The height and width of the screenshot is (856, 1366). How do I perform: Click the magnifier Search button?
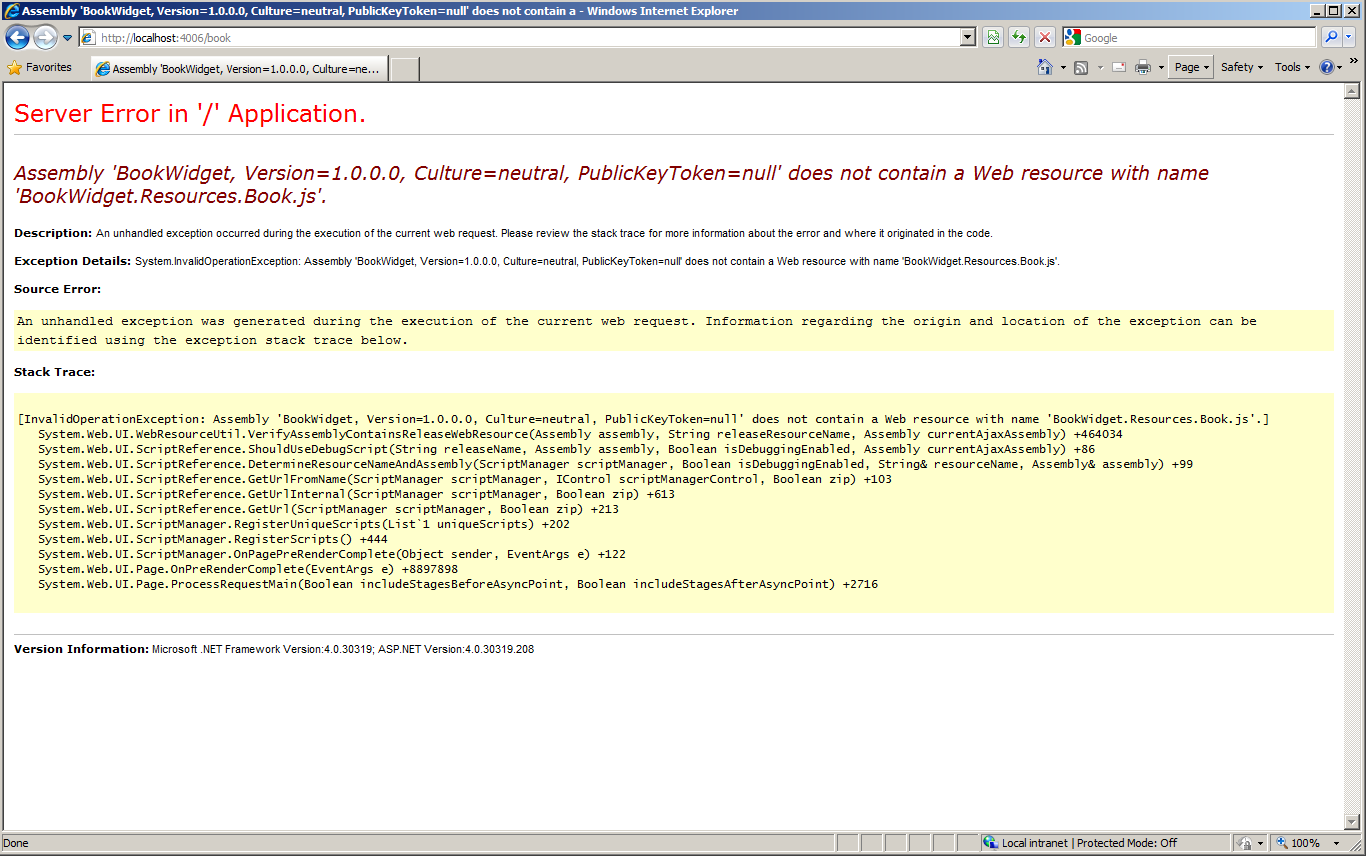(x=1331, y=38)
